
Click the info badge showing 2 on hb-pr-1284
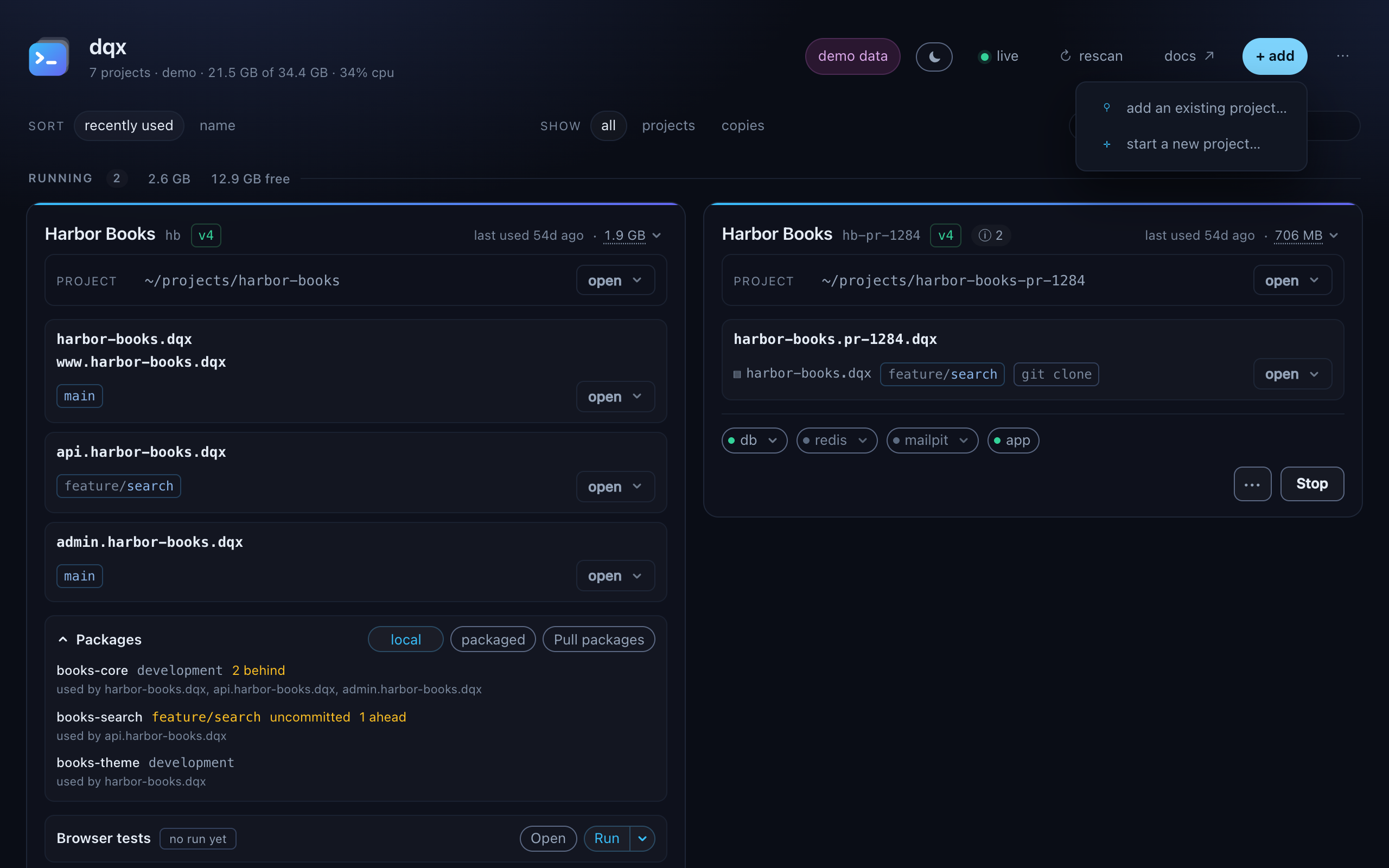pos(991,235)
